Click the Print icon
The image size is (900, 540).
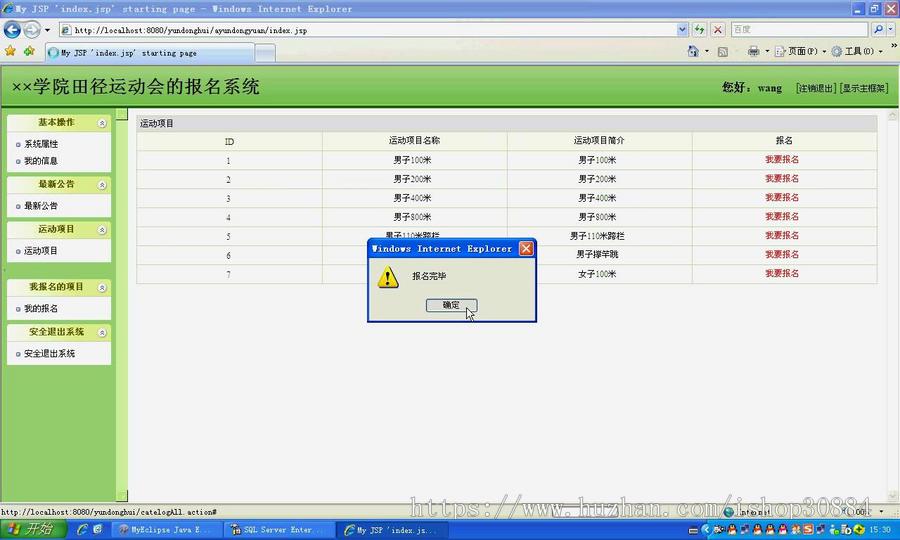(754, 52)
